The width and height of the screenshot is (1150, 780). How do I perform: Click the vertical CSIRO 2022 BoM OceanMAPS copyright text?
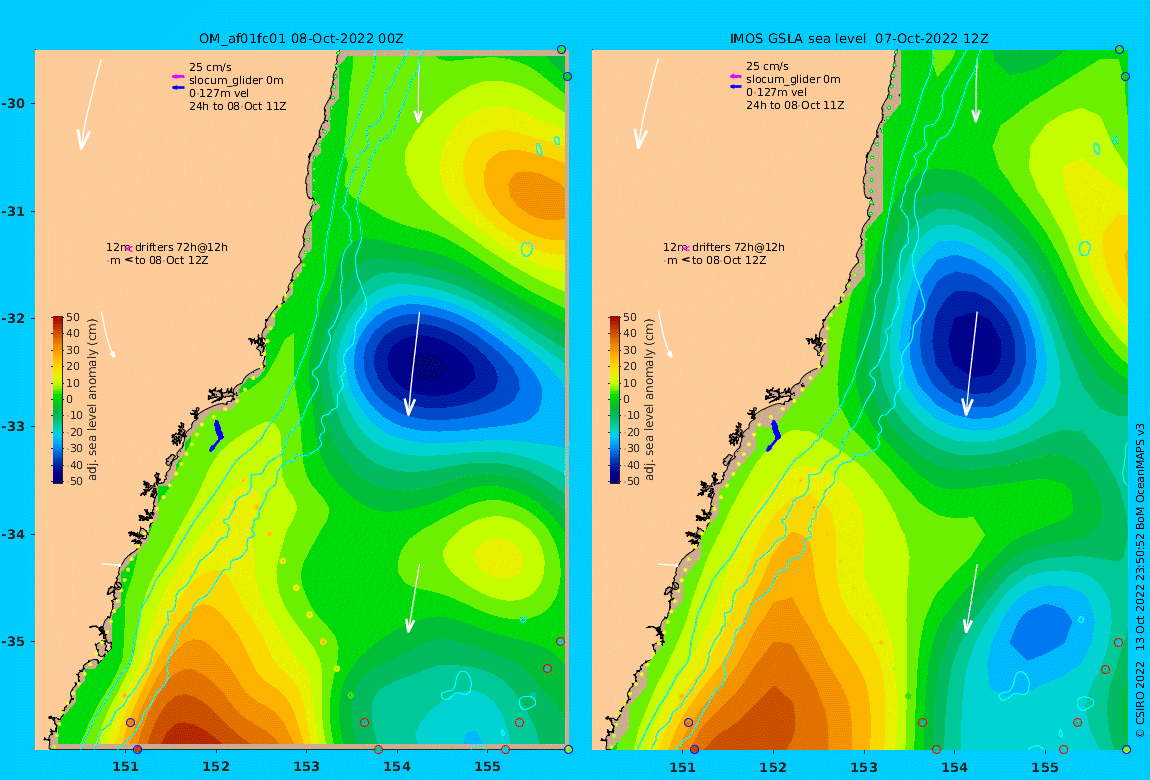[x=1140, y=581]
